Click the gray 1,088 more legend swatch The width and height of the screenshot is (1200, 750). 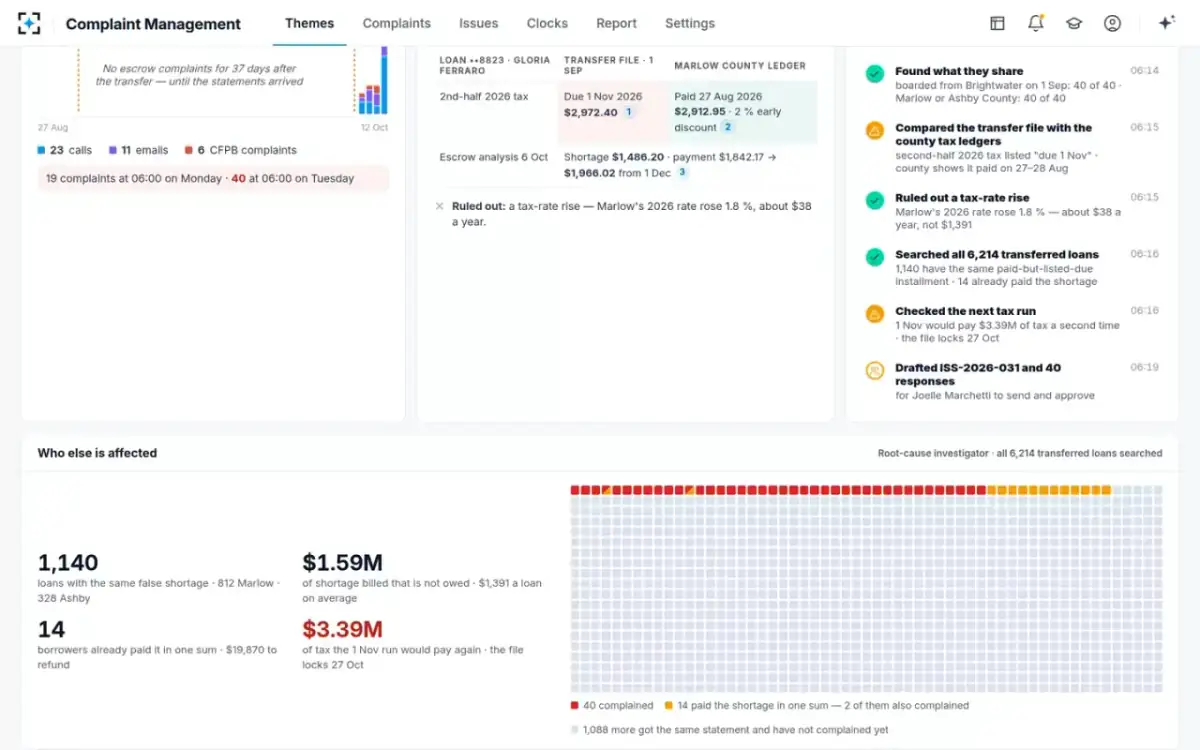[575, 730]
